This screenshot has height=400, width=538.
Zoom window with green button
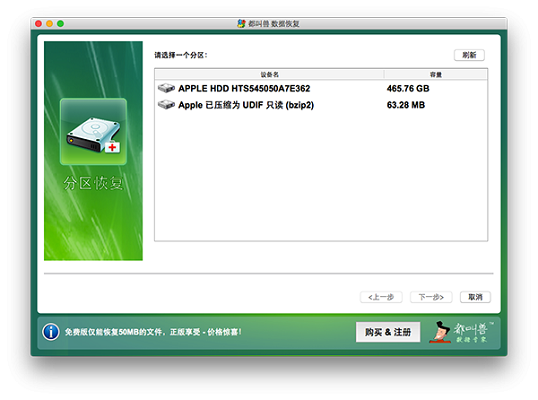tap(60, 24)
